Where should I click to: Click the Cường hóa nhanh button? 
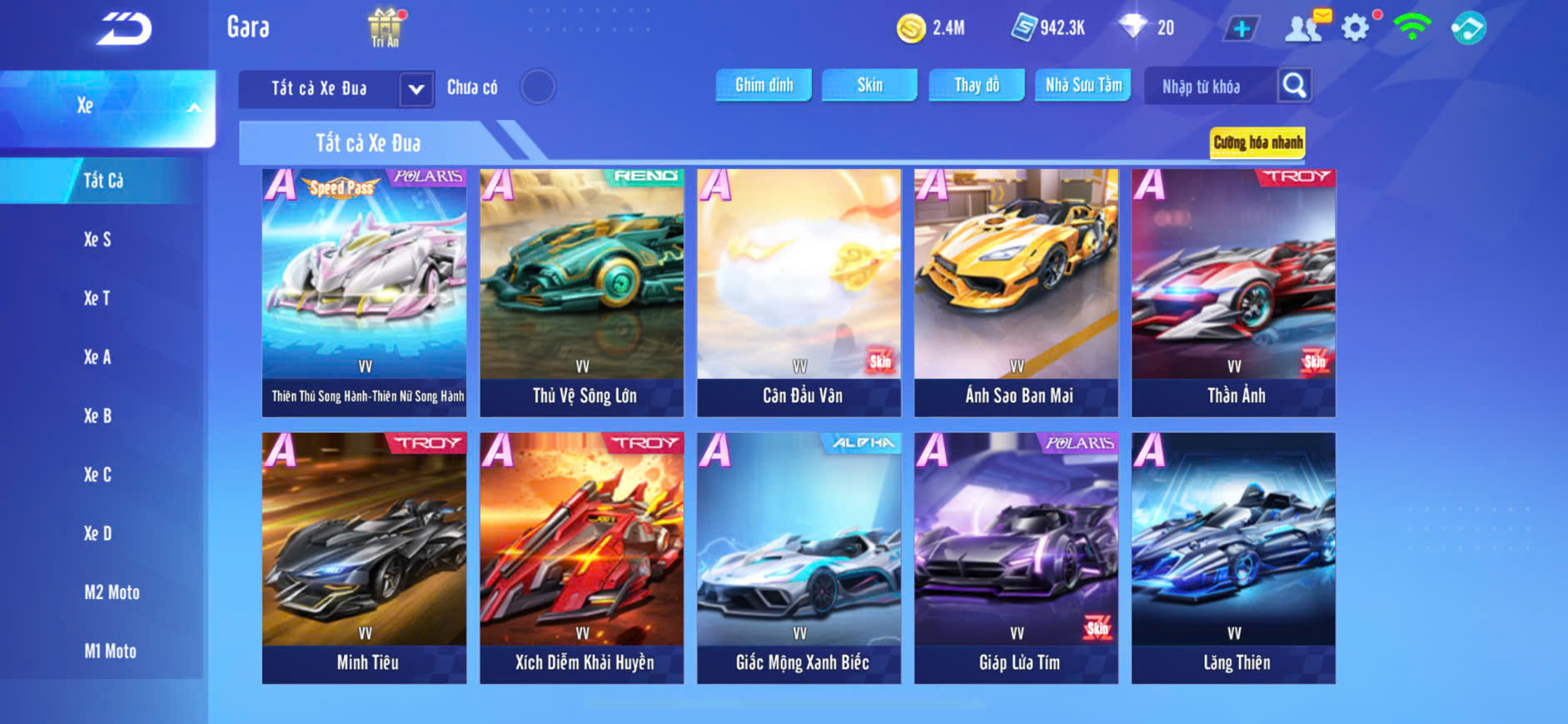pyautogui.click(x=1257, y=142)
